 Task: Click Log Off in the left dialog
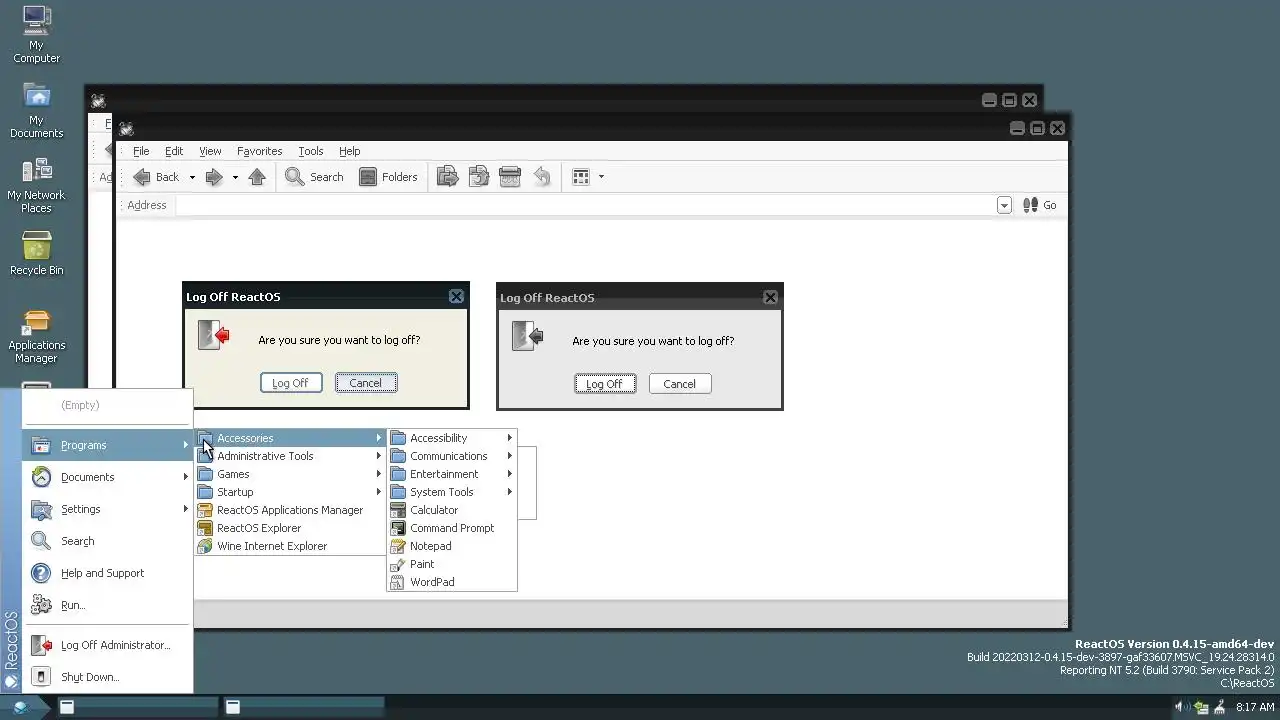pyautogui.click(x=291, y=383)
